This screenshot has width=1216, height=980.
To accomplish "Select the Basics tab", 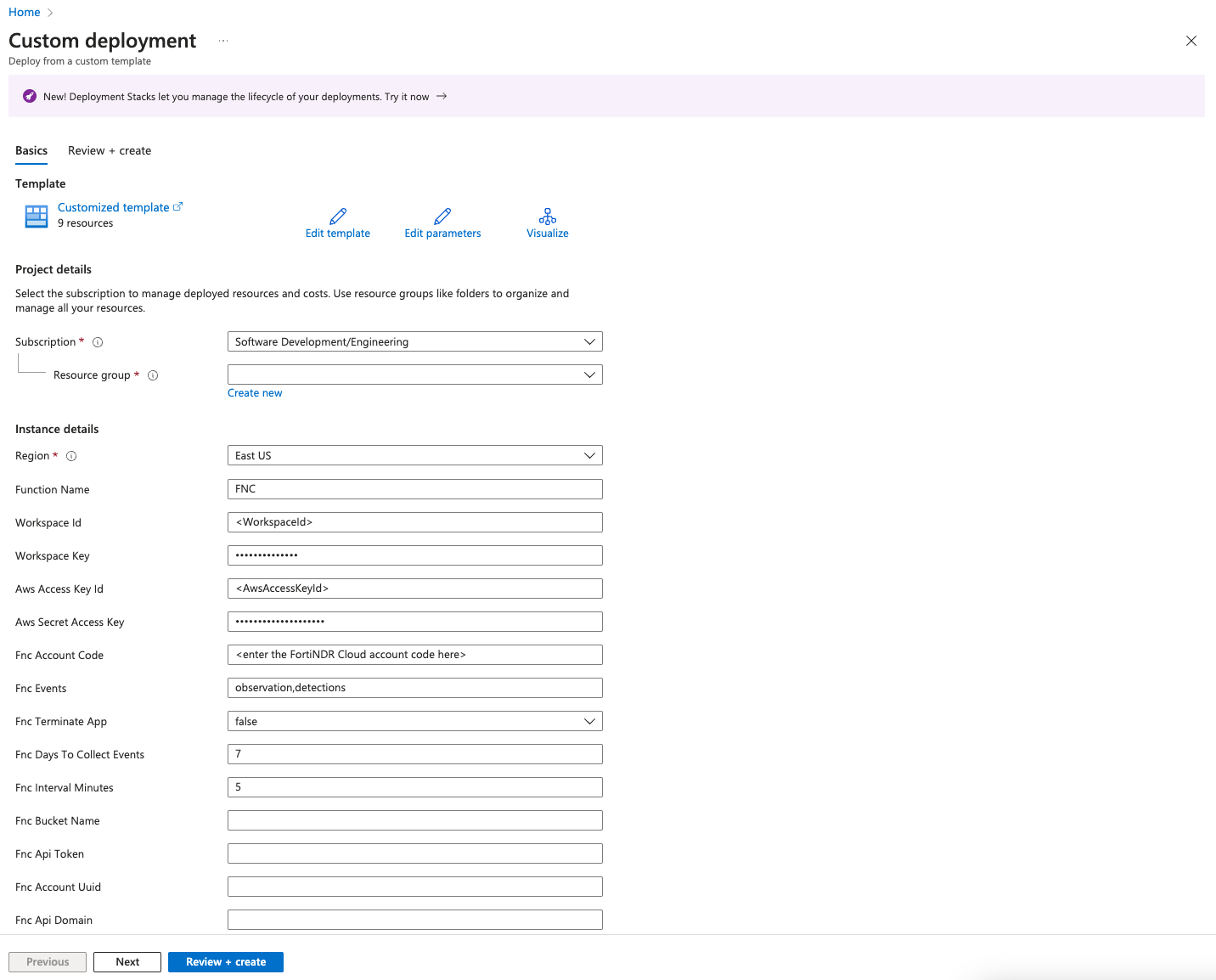I will (31, 150).
